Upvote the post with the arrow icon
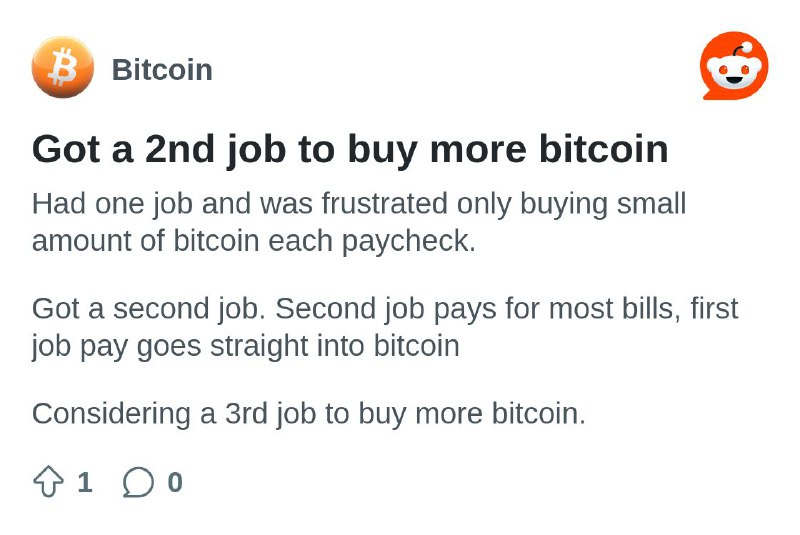This screenshot has height=535, width=800. point(48,481)
